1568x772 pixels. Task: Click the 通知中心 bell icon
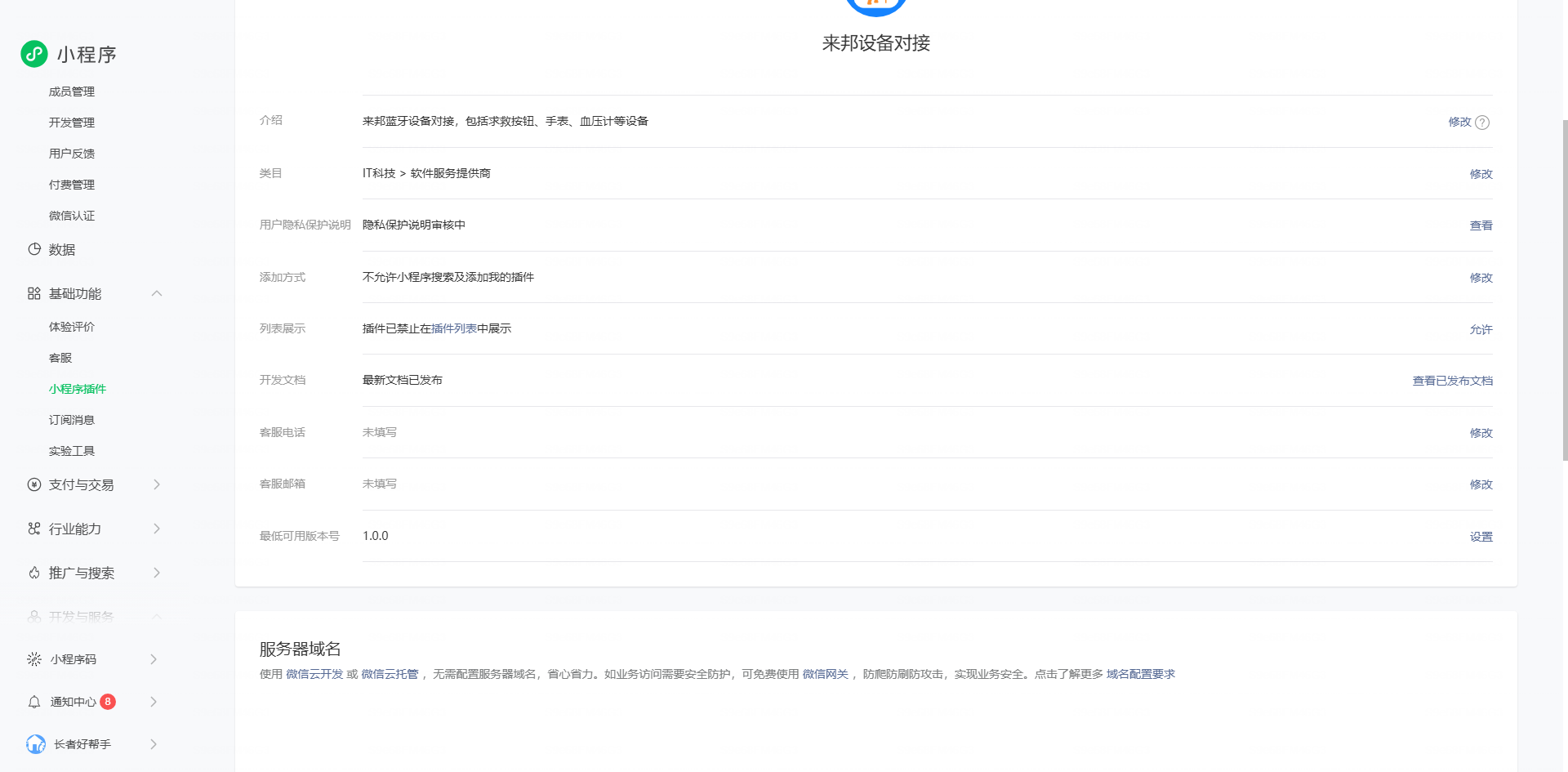[x=34, y=702]
